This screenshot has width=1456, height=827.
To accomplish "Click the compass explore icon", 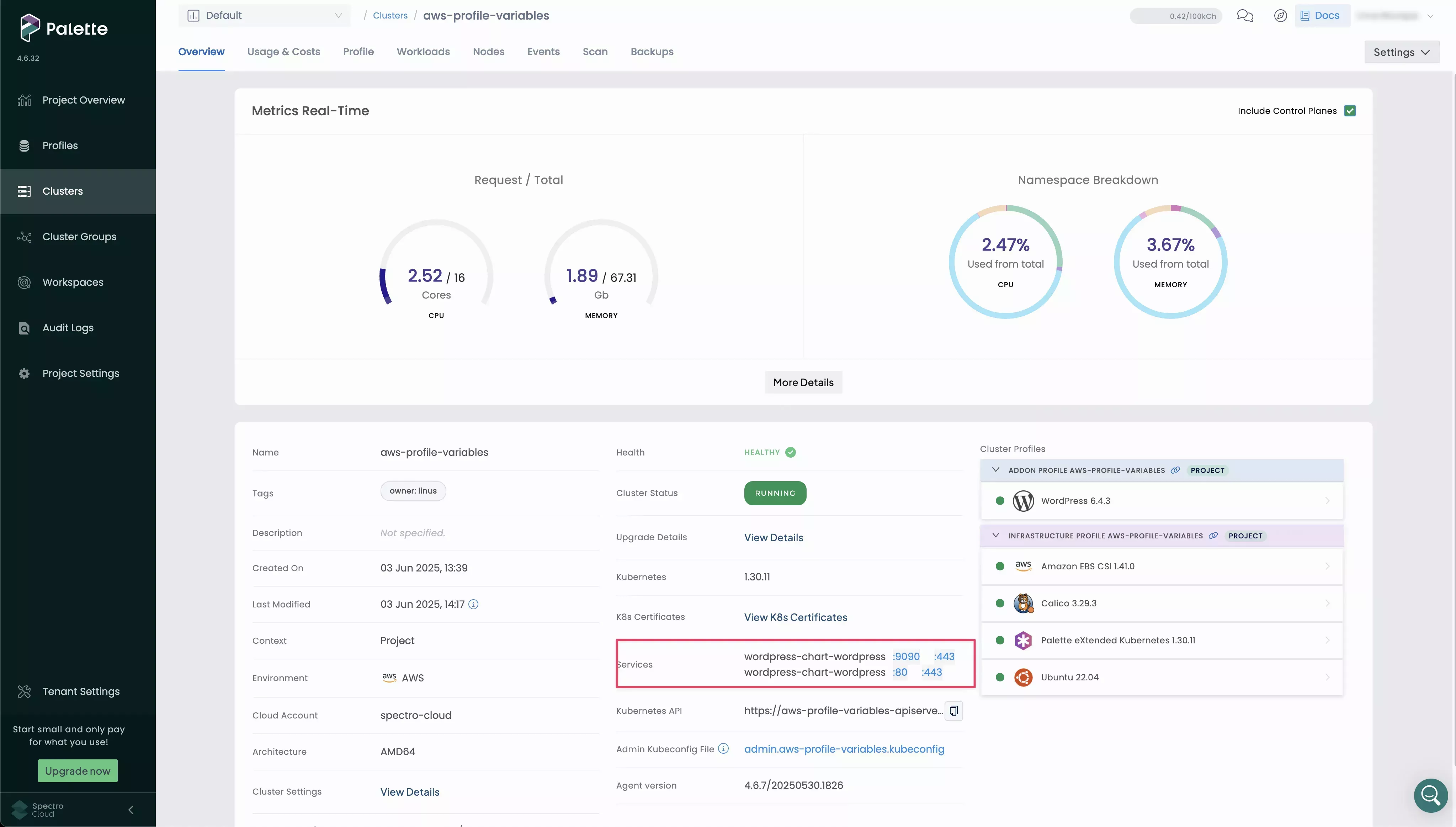I will (x=1281, y=15).
